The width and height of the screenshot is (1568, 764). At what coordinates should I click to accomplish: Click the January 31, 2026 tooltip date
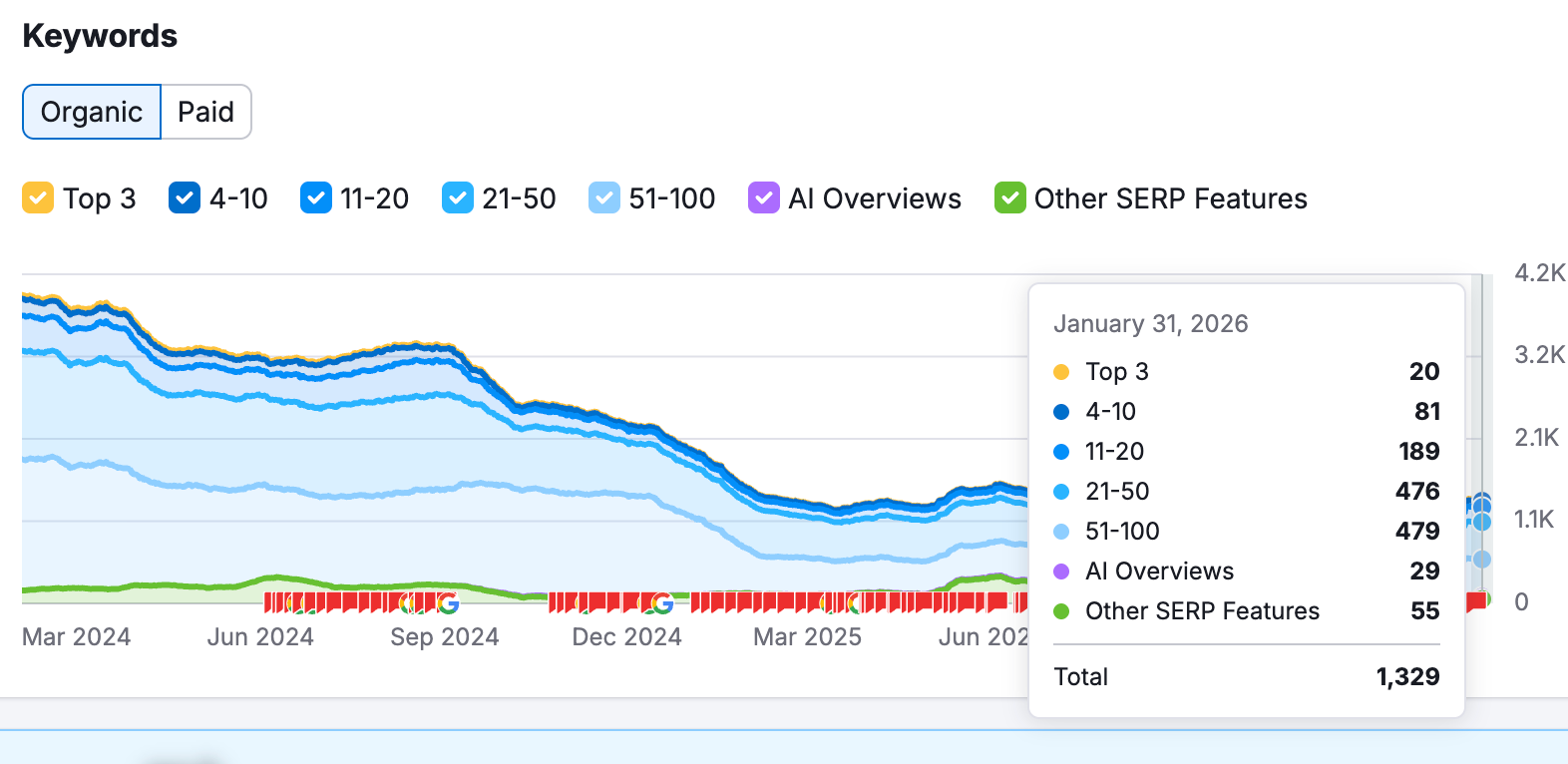pos(1150,324)
